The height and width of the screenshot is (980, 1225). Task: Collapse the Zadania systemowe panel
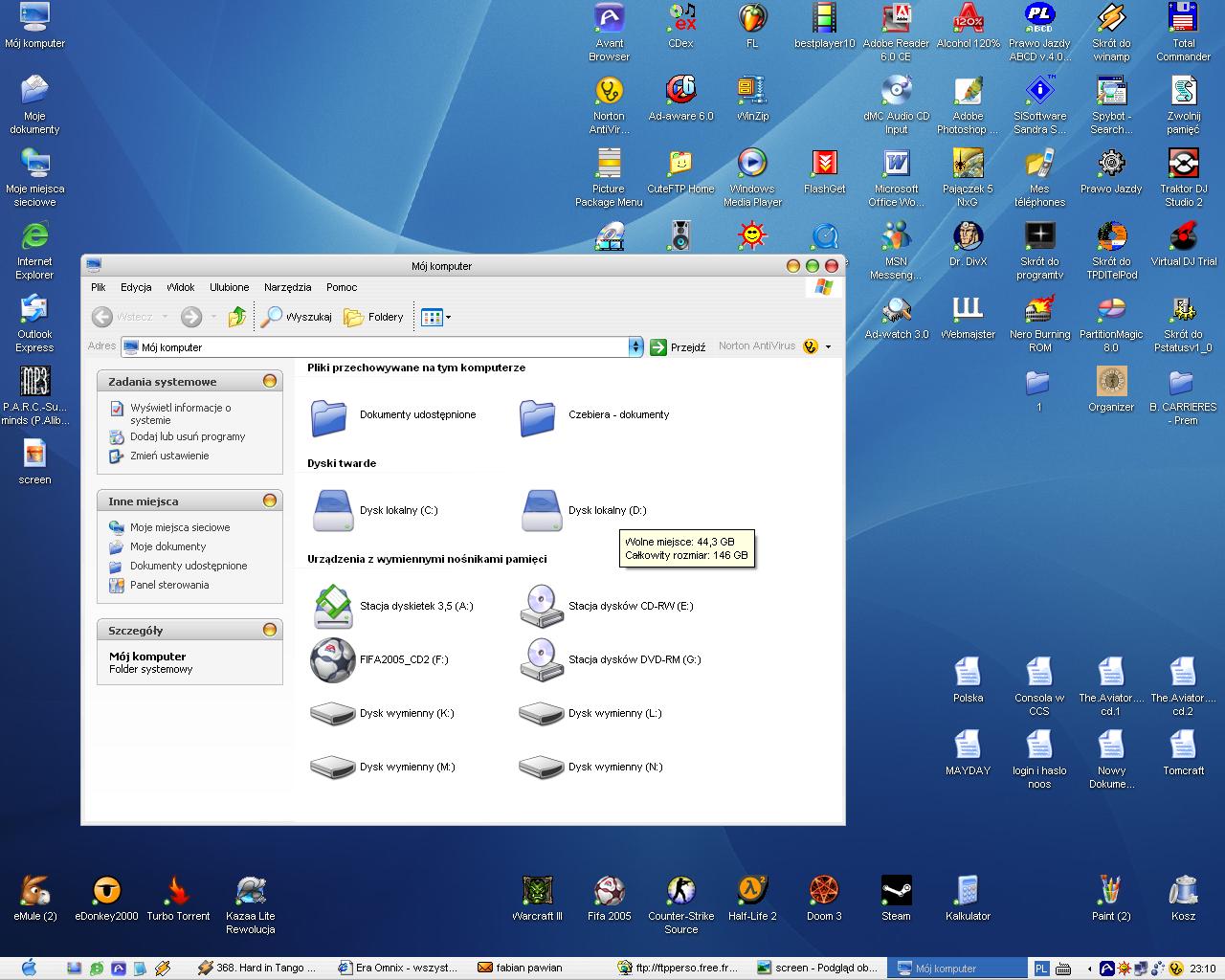tap(270, 381)
